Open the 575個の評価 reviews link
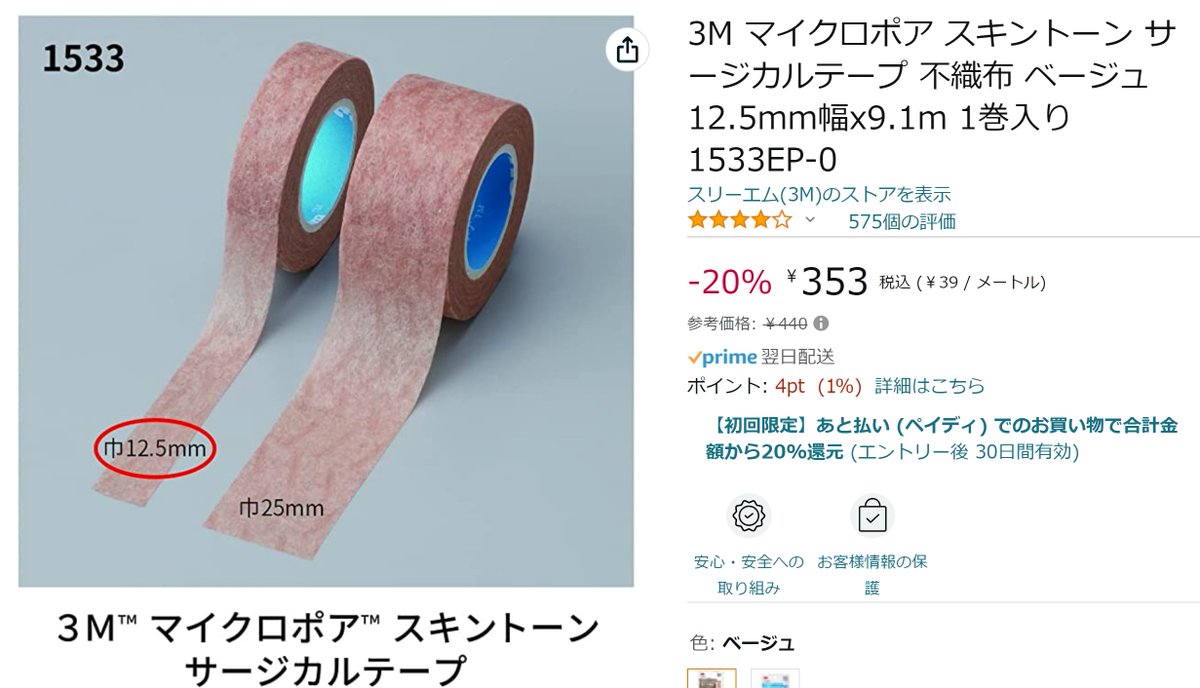 902,221
